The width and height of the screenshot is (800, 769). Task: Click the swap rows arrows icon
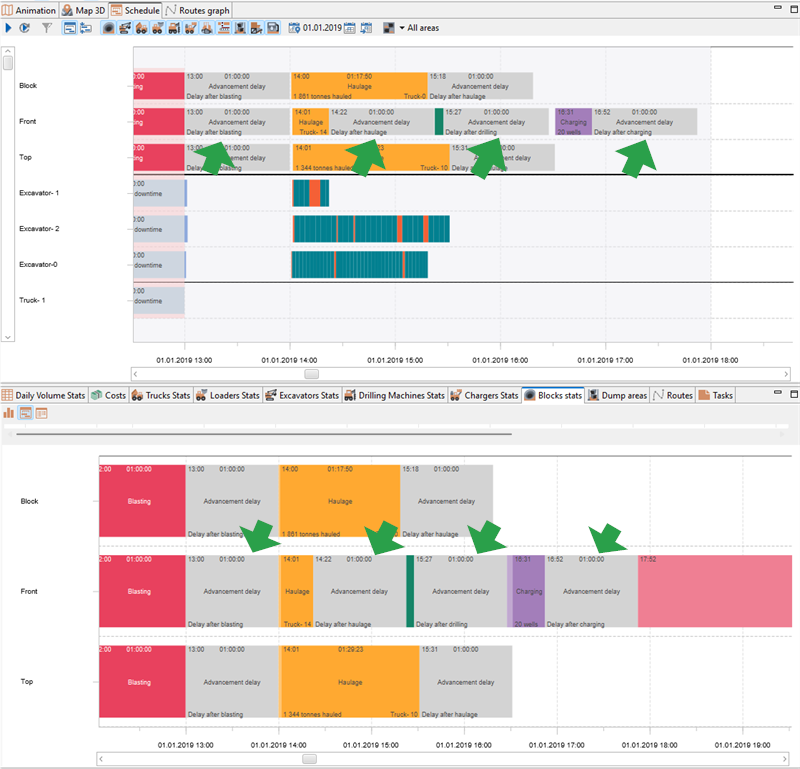(x=86, y=28)
